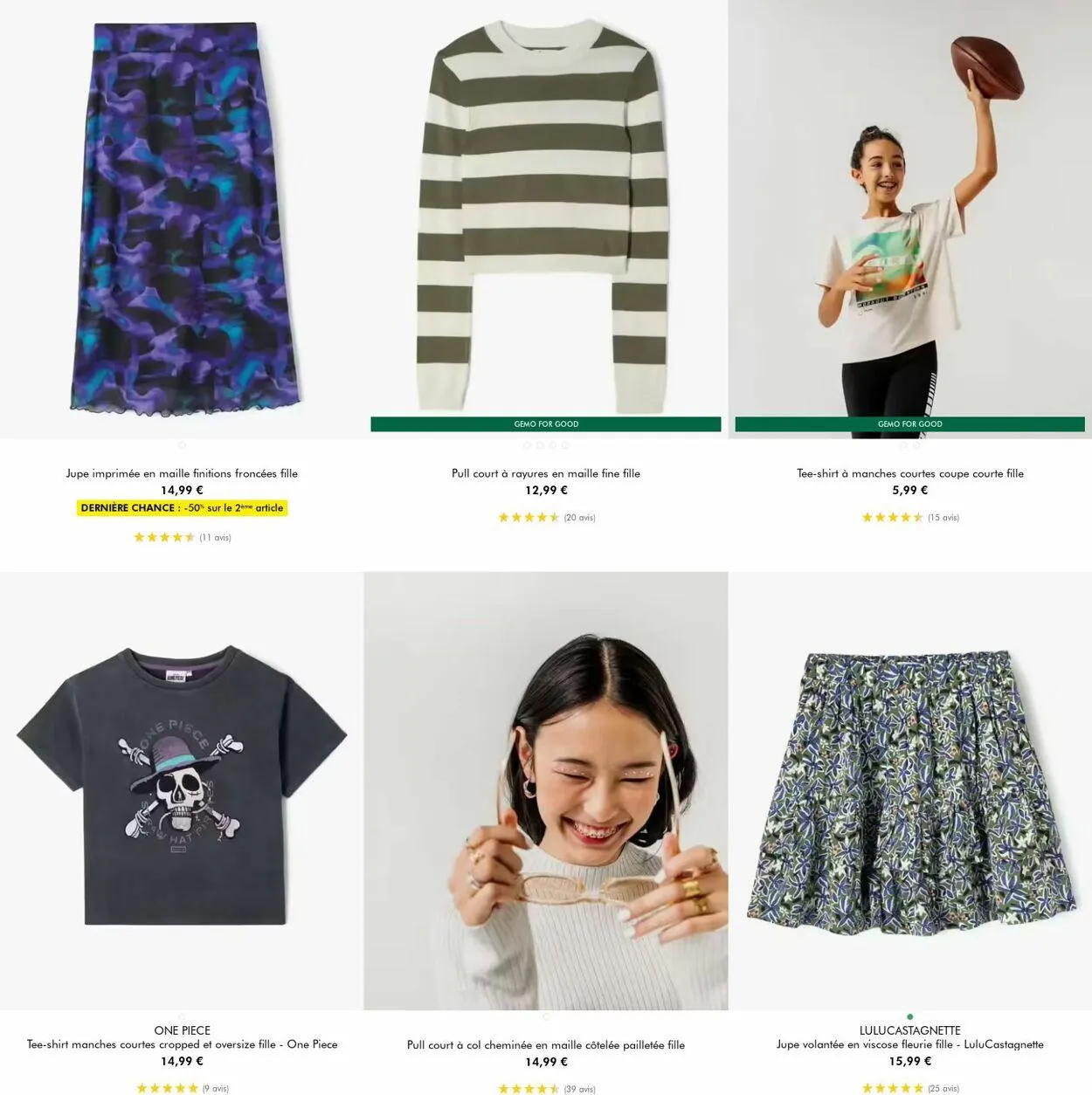Click Gemo For Good banner on striped pull
Viewport: 1092px width, 1095px height.
[x=546, y=424]
